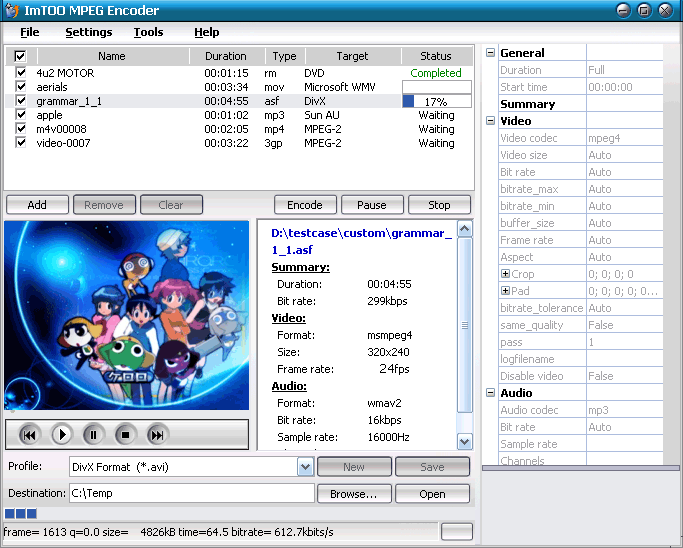
Task: Expand the Crop property
Action: pos(505,274)
